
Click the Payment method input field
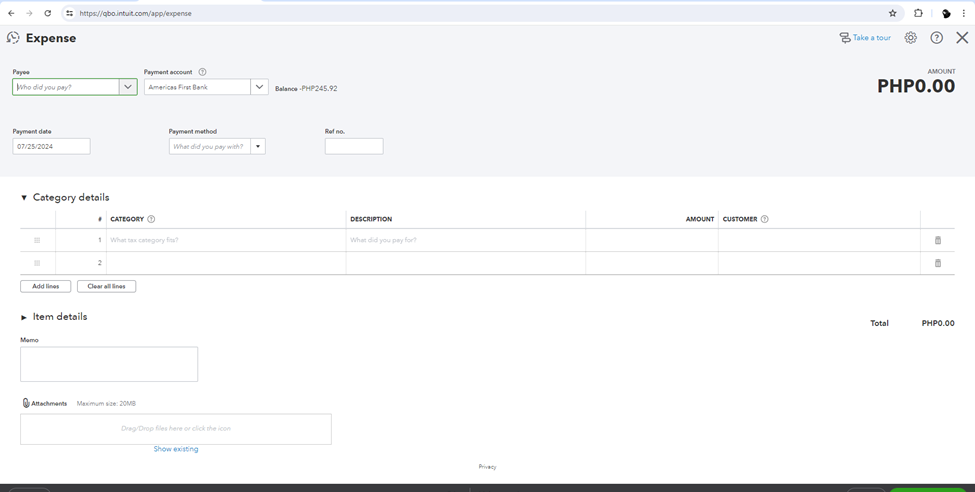pos(210,147)
